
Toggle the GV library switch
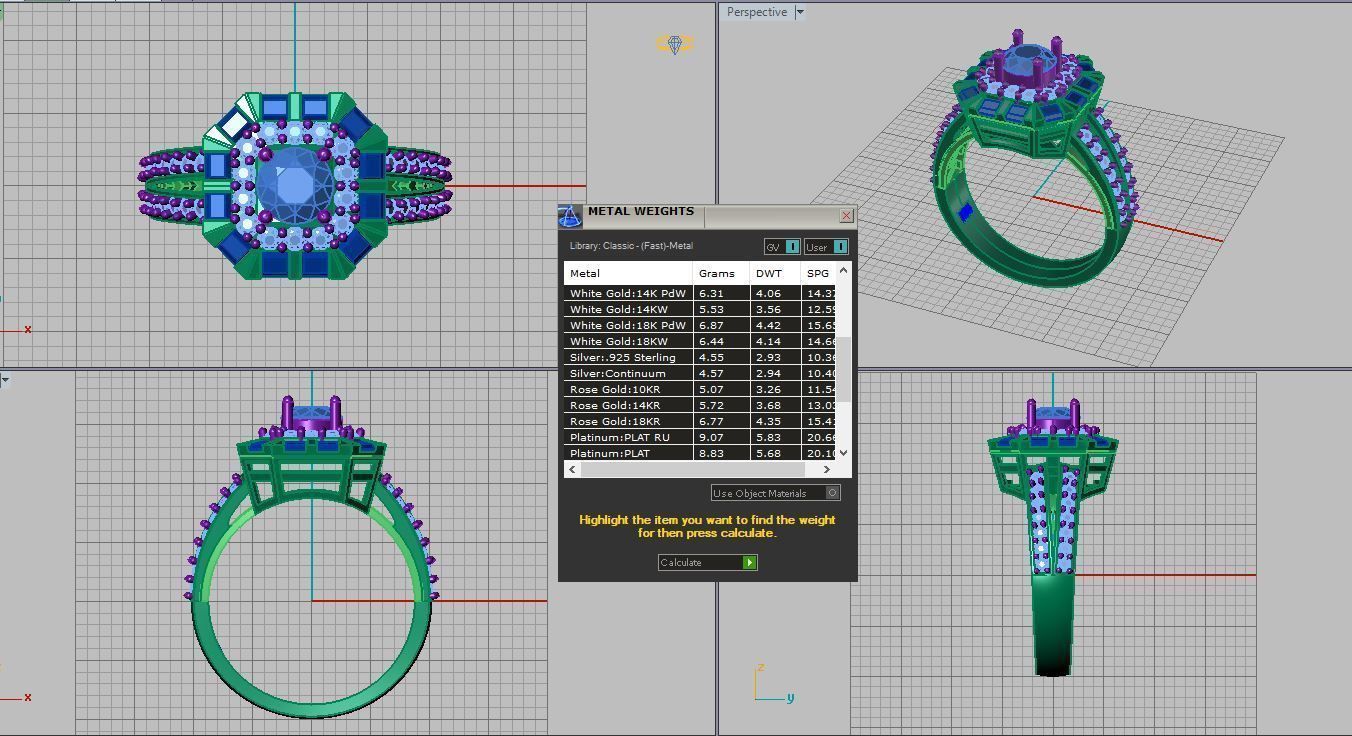(782, 247)
